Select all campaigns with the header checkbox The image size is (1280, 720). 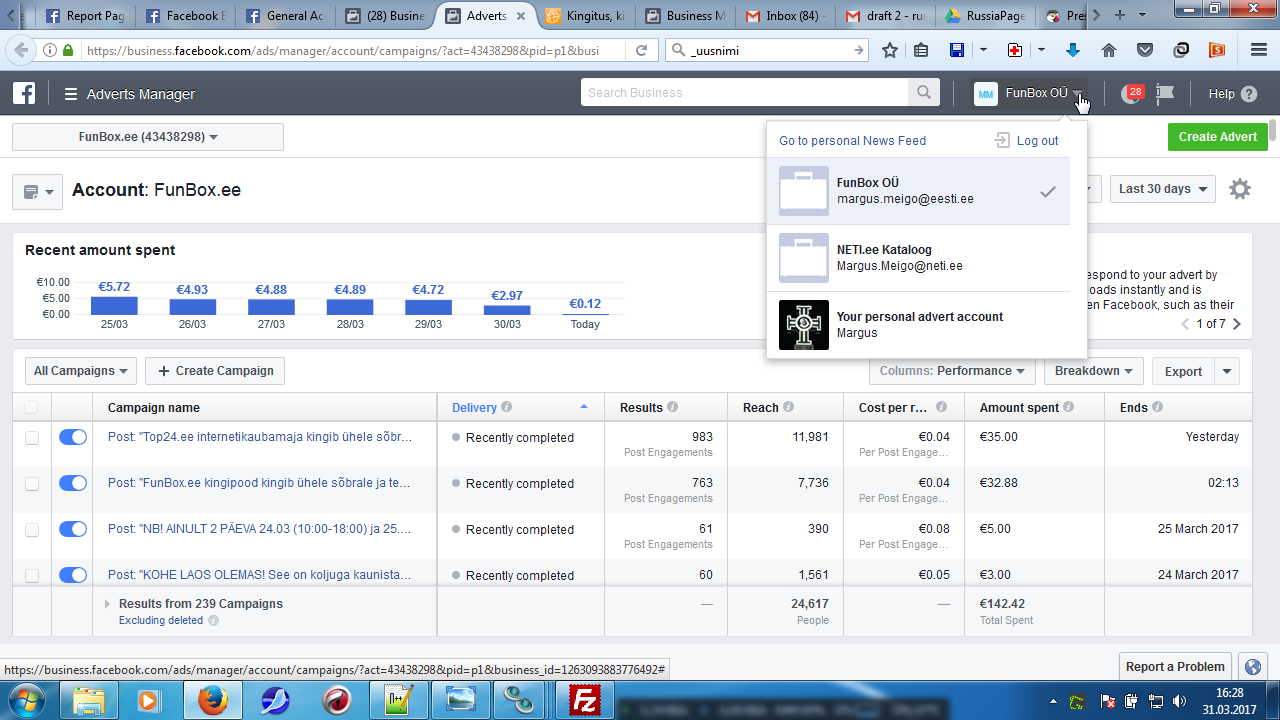[32, 407]
